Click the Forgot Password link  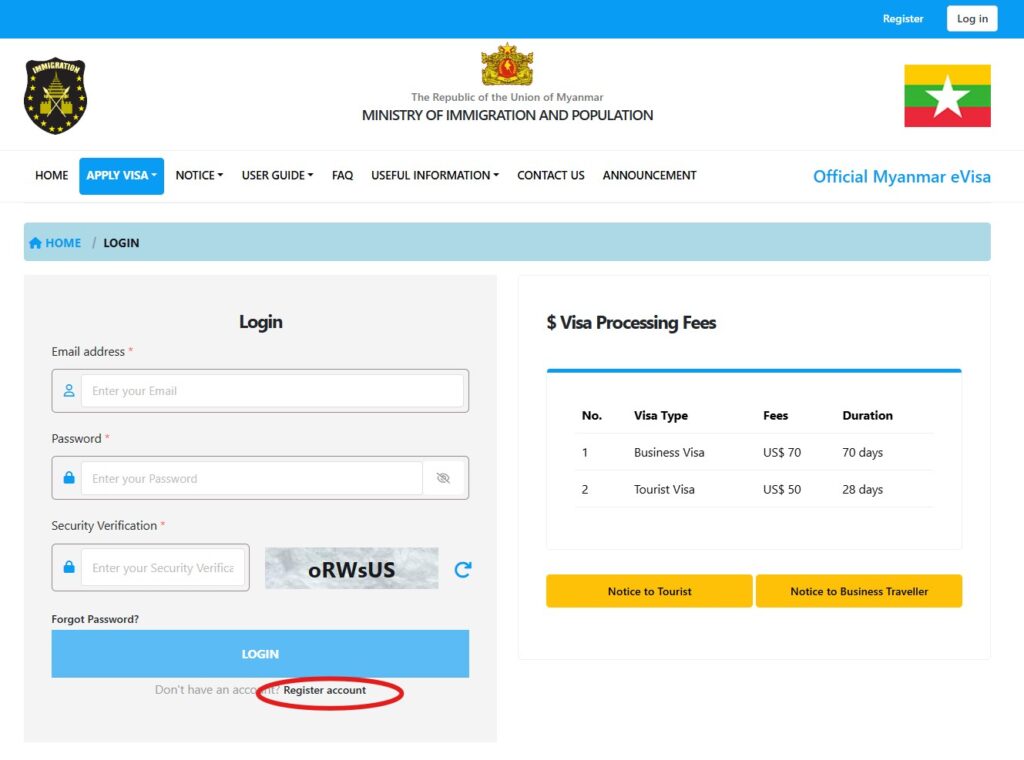tap(95, 620)
